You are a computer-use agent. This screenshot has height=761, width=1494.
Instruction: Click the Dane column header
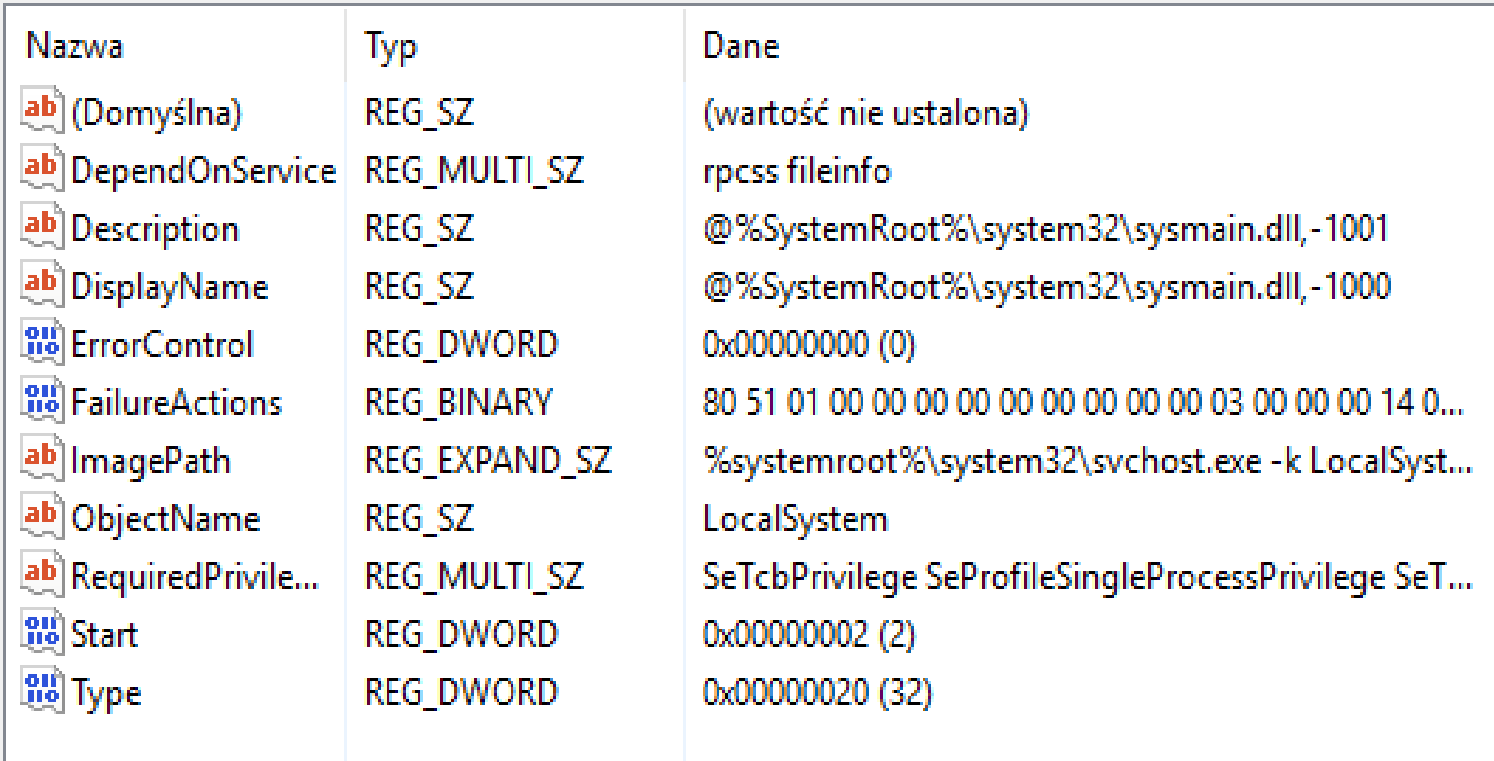point(741,46)
